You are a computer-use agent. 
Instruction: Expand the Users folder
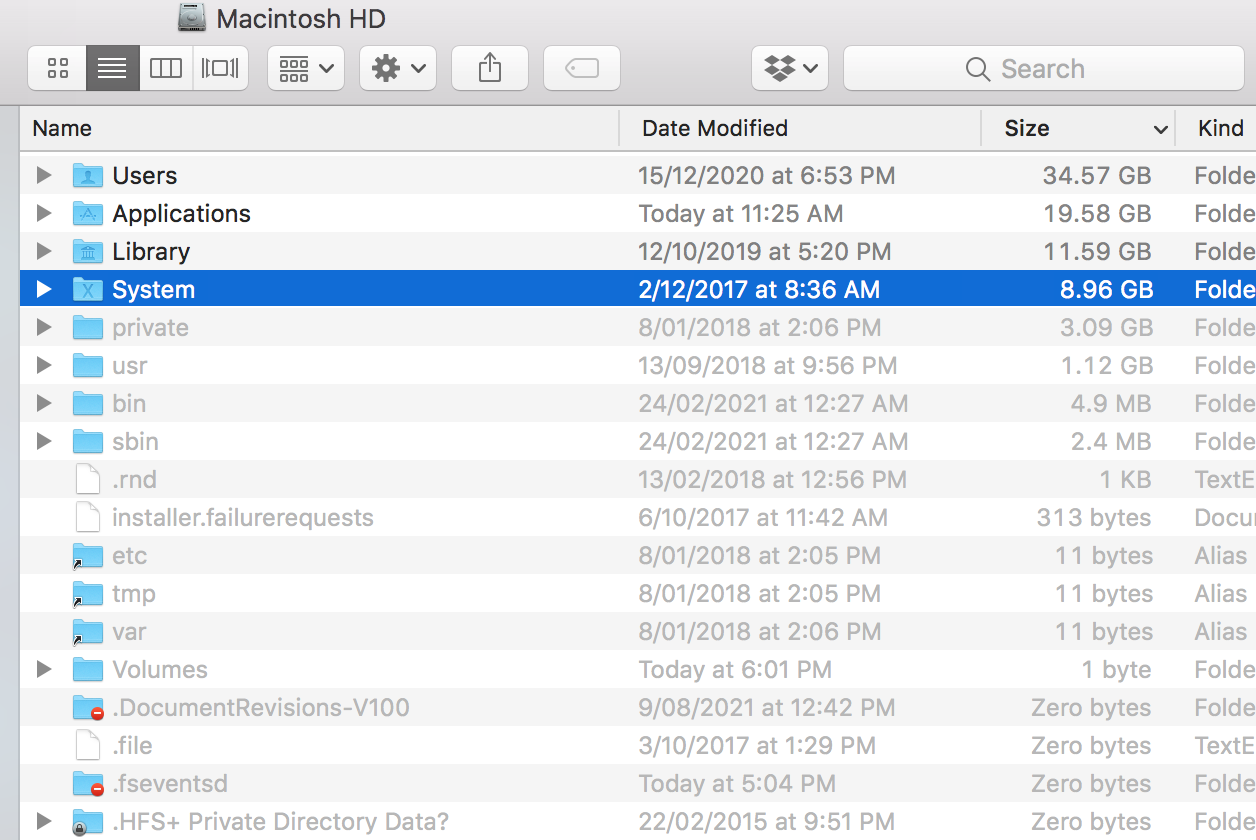point(43,176)
